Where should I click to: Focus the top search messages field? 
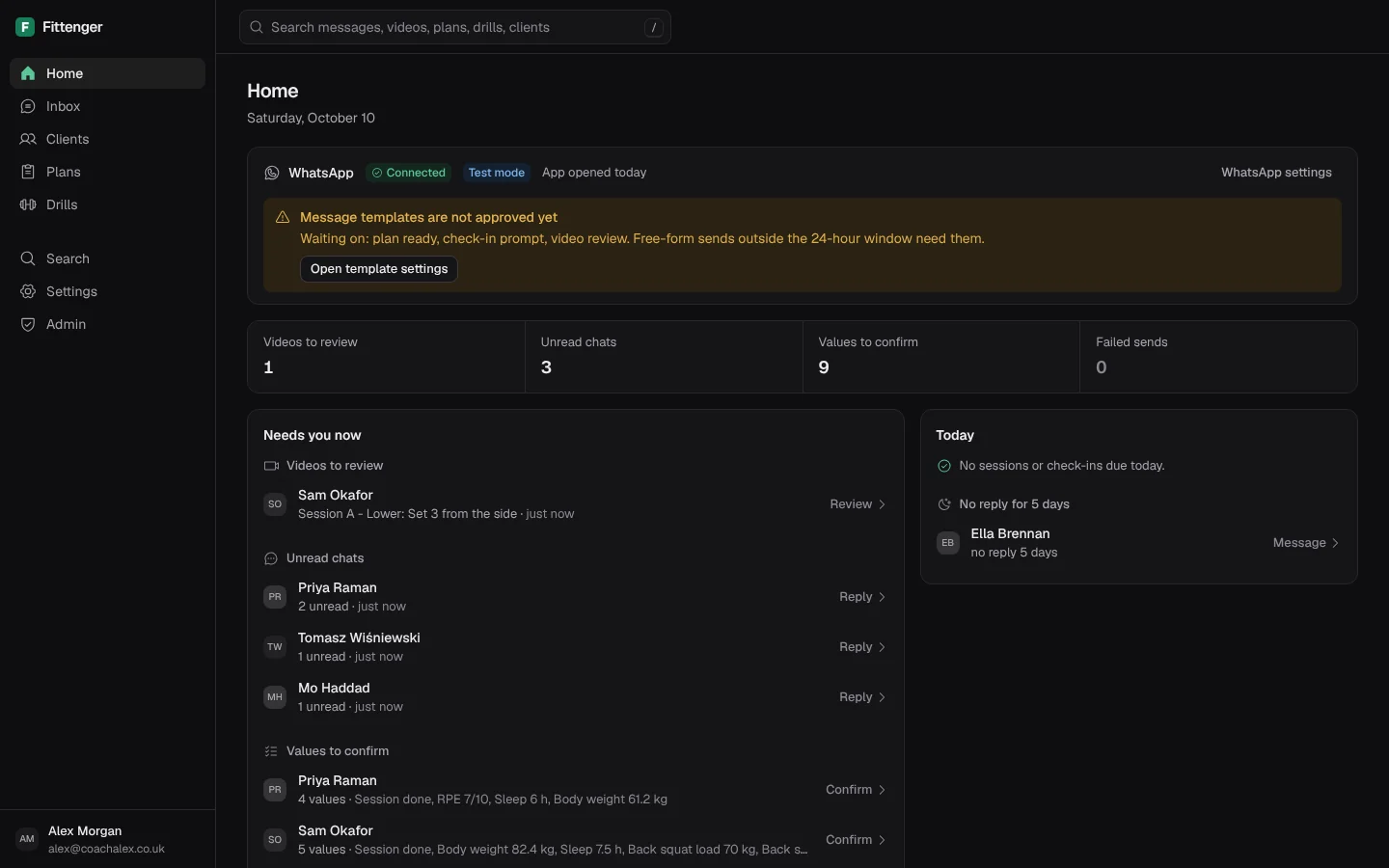455,27
